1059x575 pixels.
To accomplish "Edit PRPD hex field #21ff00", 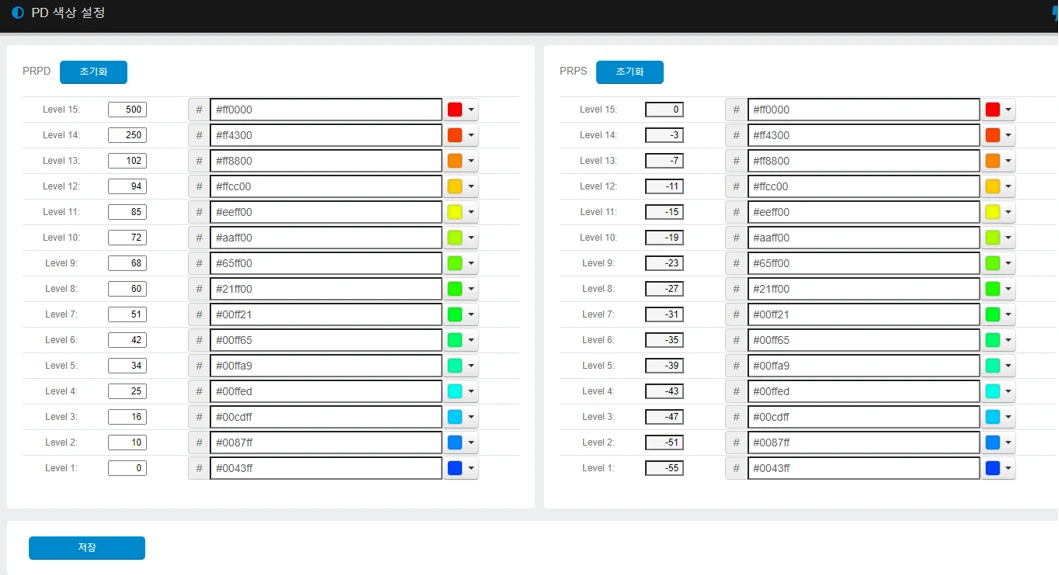I will click(326, 289).
